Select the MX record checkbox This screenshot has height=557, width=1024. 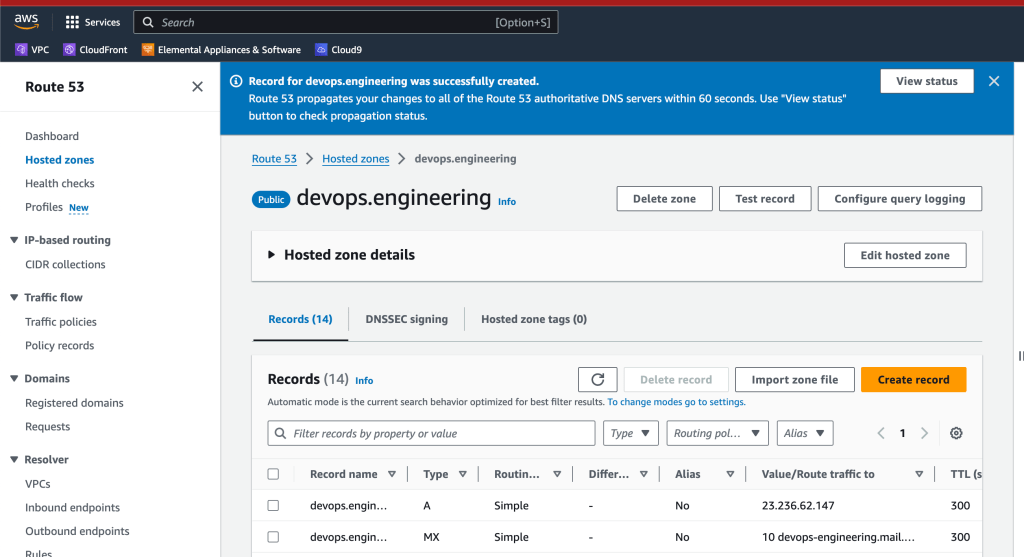tap(273, 537)
